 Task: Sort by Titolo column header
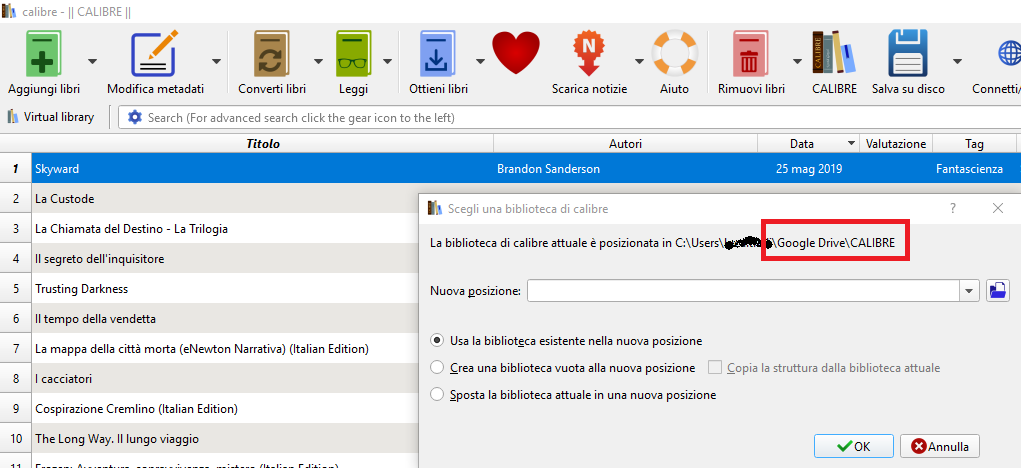click(262, 144)
